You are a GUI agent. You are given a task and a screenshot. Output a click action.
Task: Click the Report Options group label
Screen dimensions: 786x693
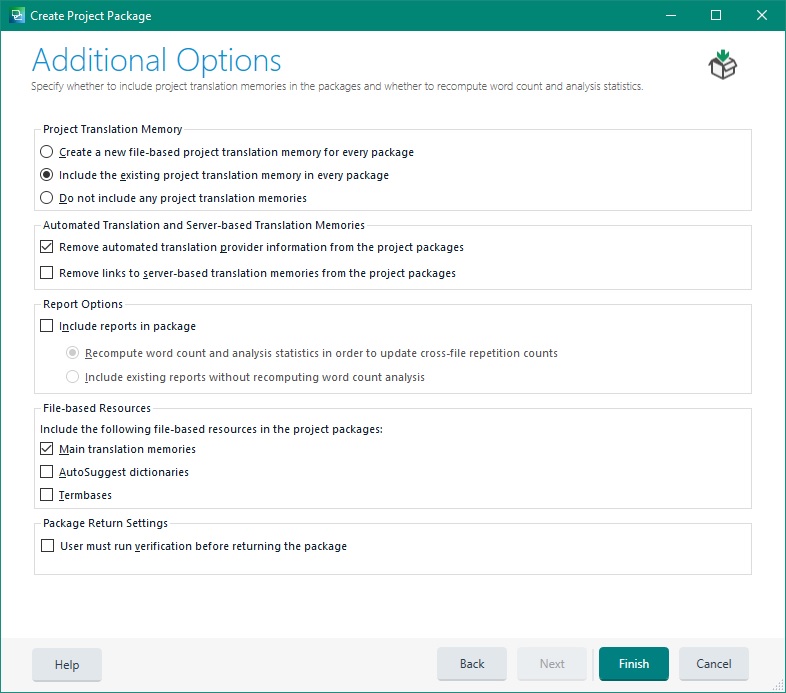click(83, 304)
